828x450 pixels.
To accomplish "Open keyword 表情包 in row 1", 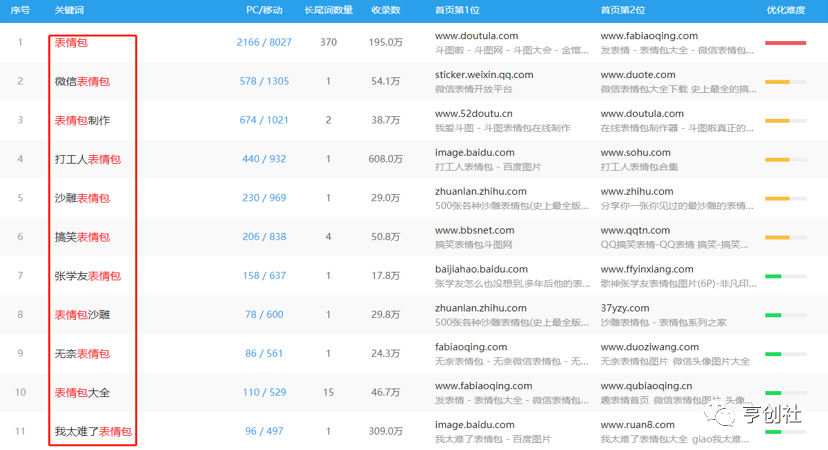I will (71, 42).
